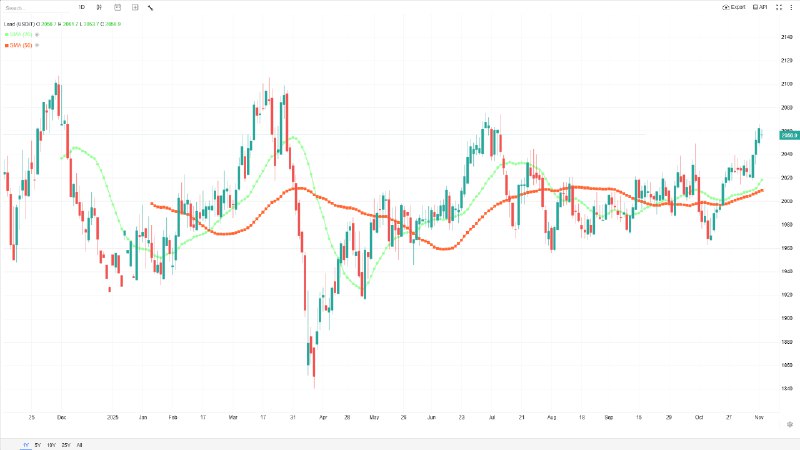Image resolution: width=800 pixels, height=450 pixels.
Task: Open the three-dot more options menu
Action: point(791,7)
